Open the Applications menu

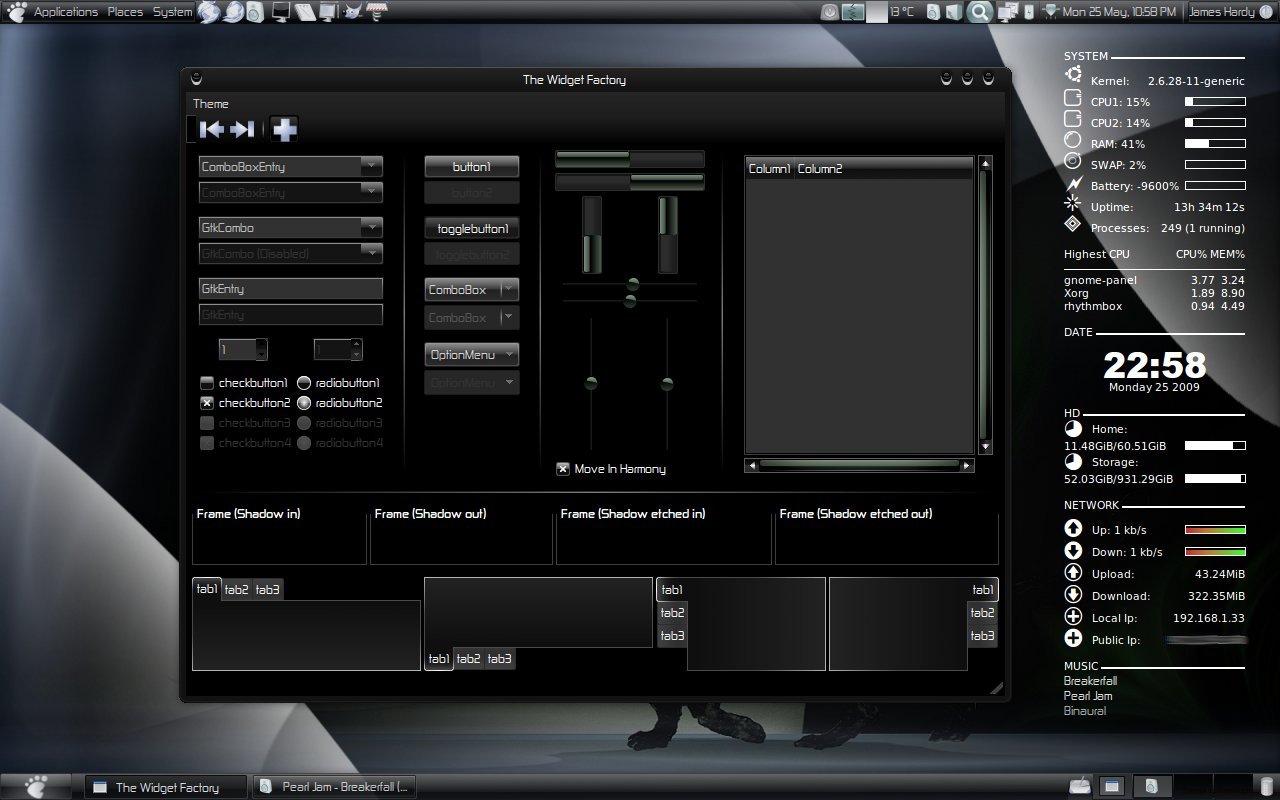pos(66,12)
